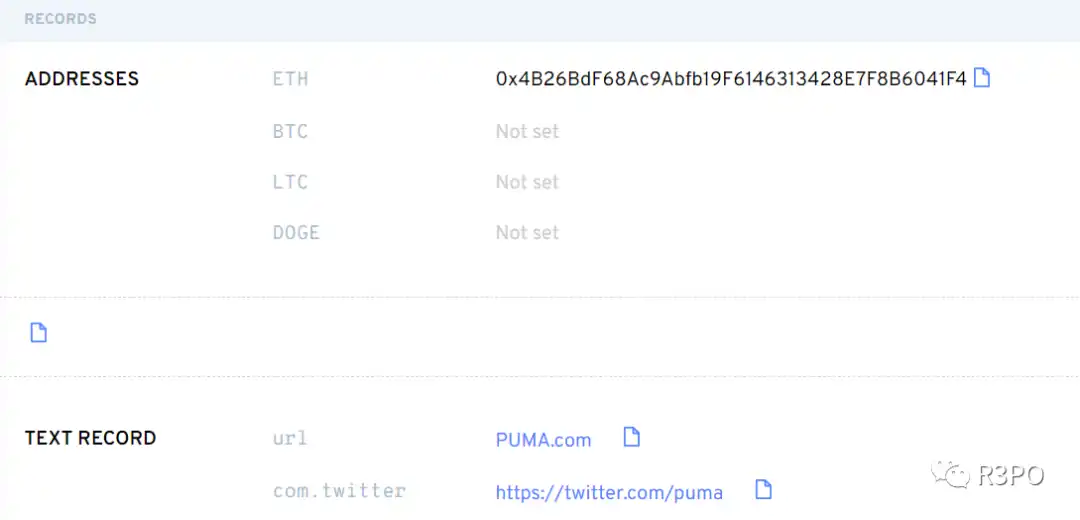This screenshot has width=1080, height=520.
Task: Select the DOGE coin label
Action: pos(296,233)
